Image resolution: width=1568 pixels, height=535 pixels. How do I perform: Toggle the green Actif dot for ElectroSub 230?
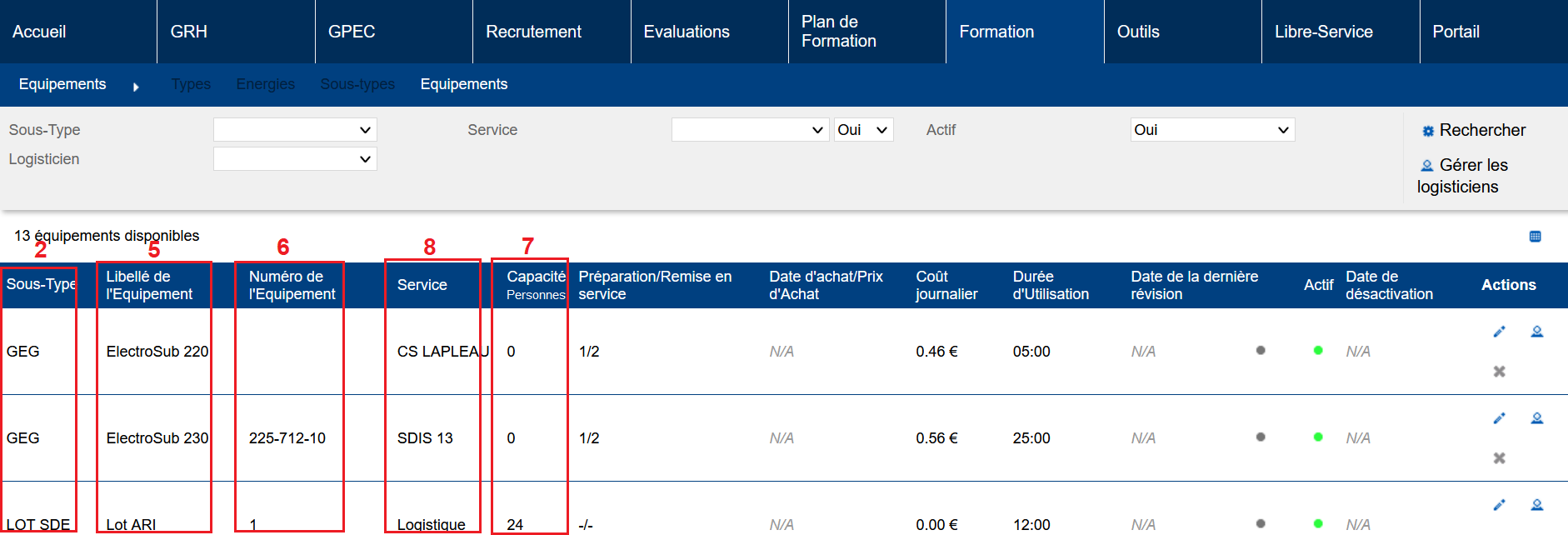1318,437
